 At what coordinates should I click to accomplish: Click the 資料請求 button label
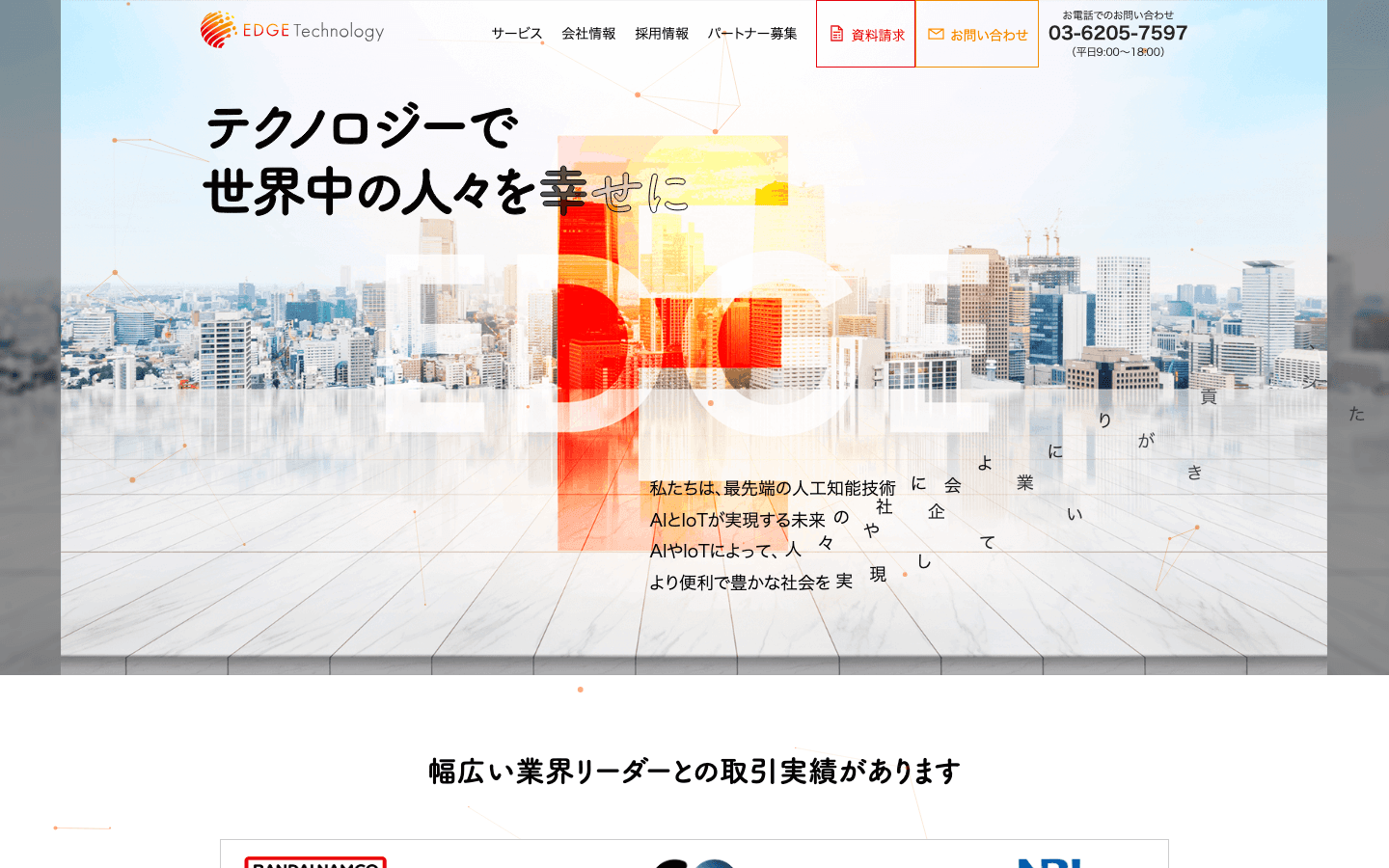(878, 35)
